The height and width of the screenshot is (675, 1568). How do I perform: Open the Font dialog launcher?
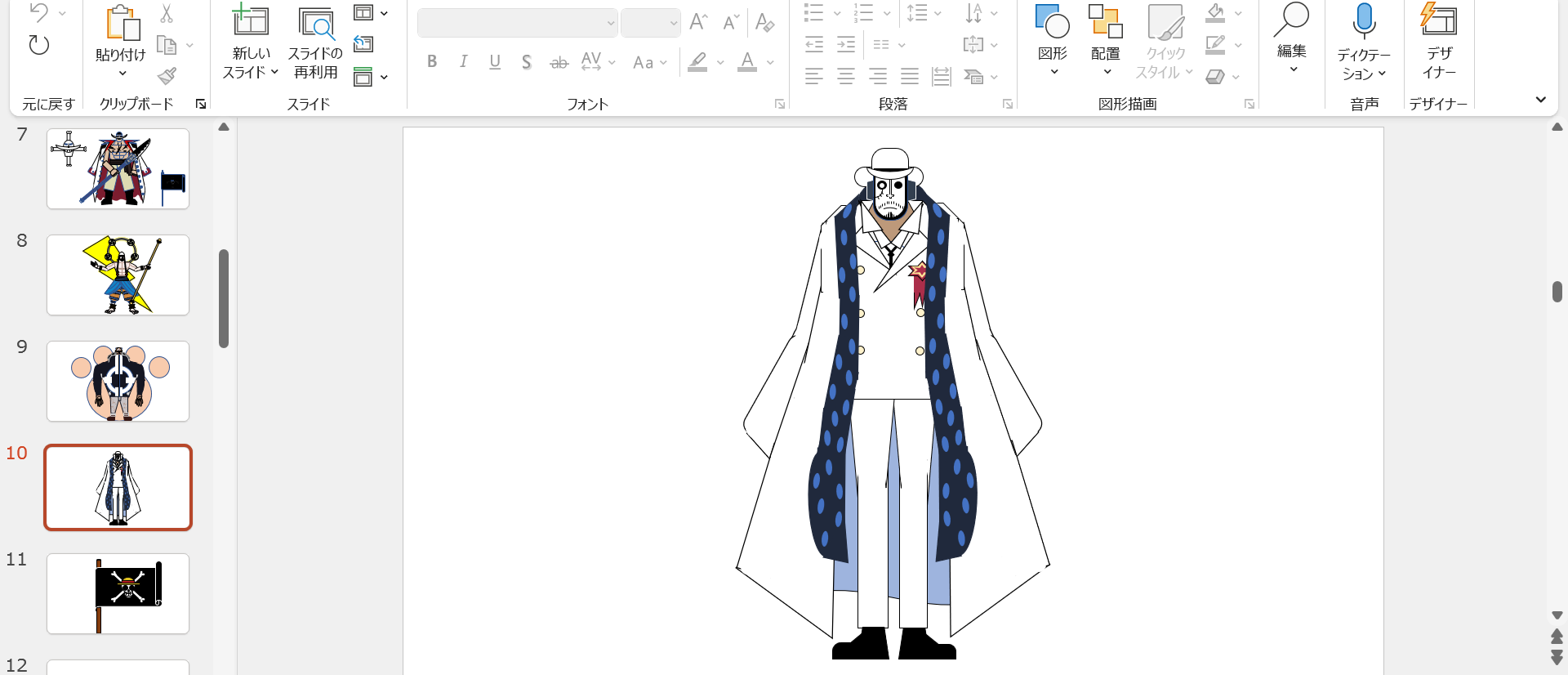[x=780, y=104]
